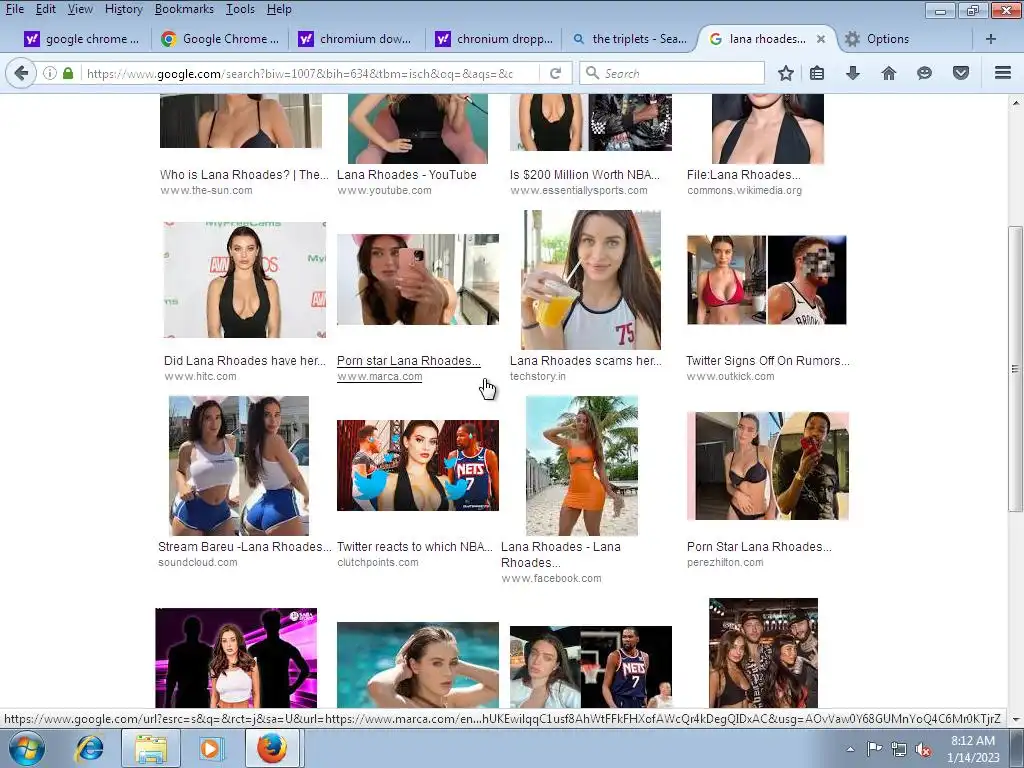1024x768 pixels.
Task: Open 'Twitter reacts to which NBA...' result
Action: point(415,547)
